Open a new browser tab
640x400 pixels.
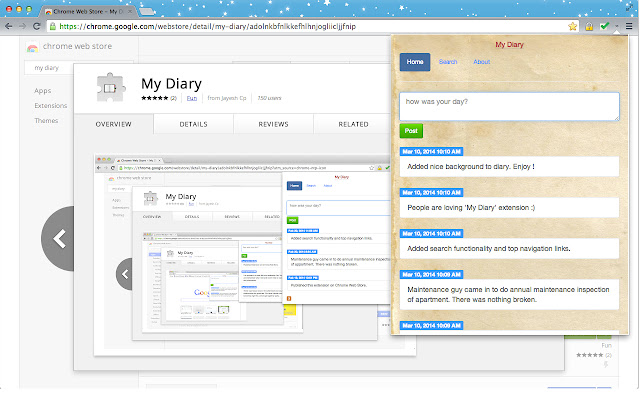pyautogui.click(x=147, y=11)
